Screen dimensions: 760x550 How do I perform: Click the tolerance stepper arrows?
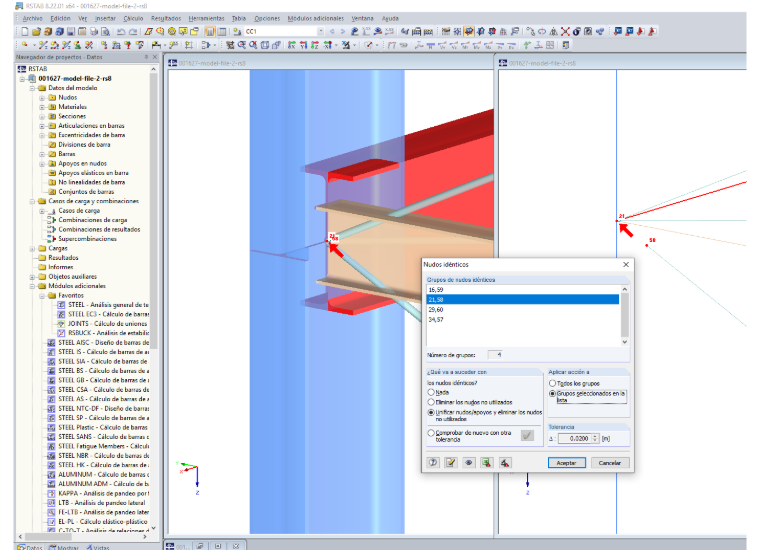point(595,438)
